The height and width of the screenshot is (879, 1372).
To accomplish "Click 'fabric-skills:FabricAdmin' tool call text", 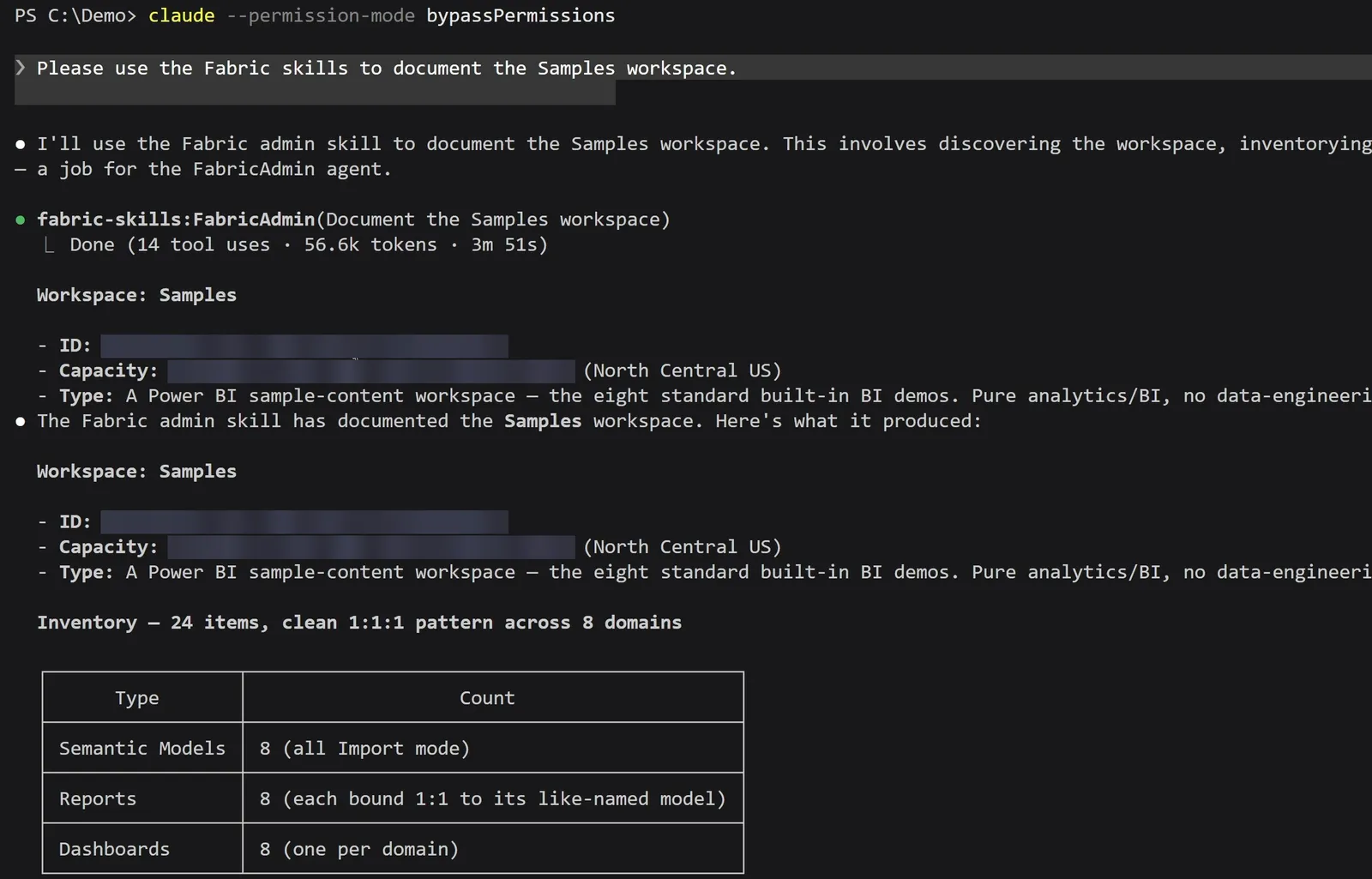I will [176, 220].
